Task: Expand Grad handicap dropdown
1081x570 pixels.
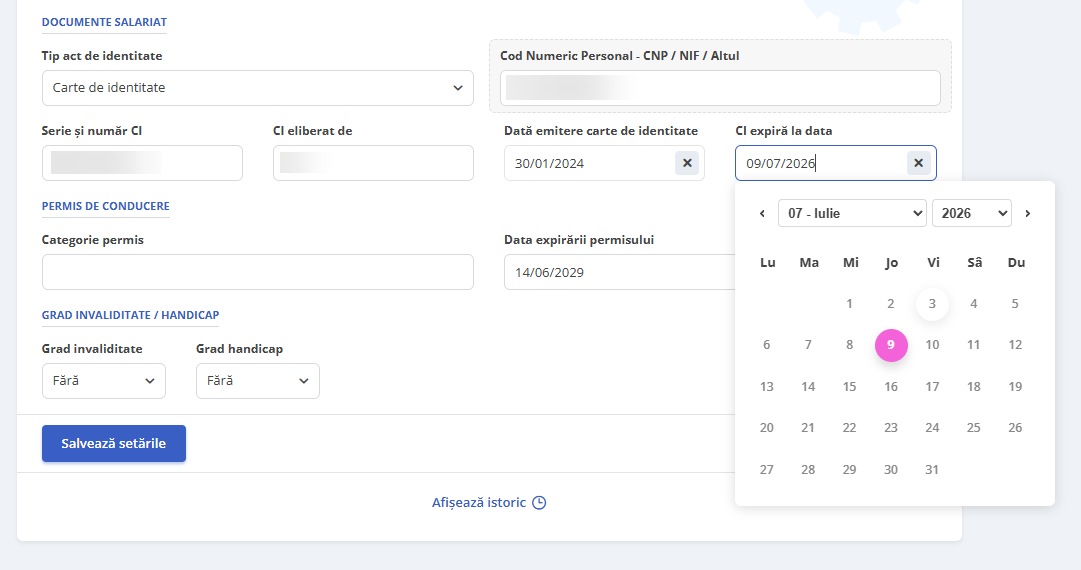Action: pos(258,381)
